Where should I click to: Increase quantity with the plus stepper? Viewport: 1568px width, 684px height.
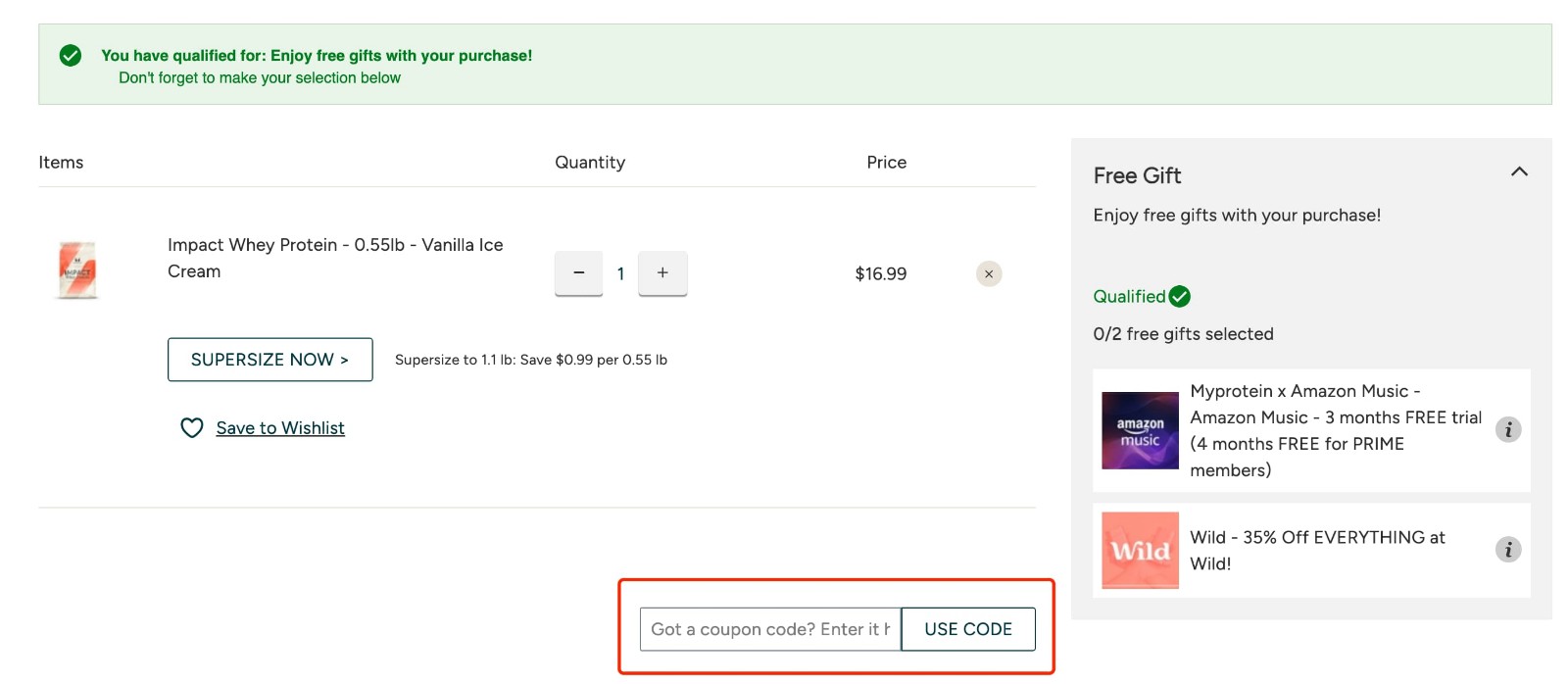coord(662,273)
